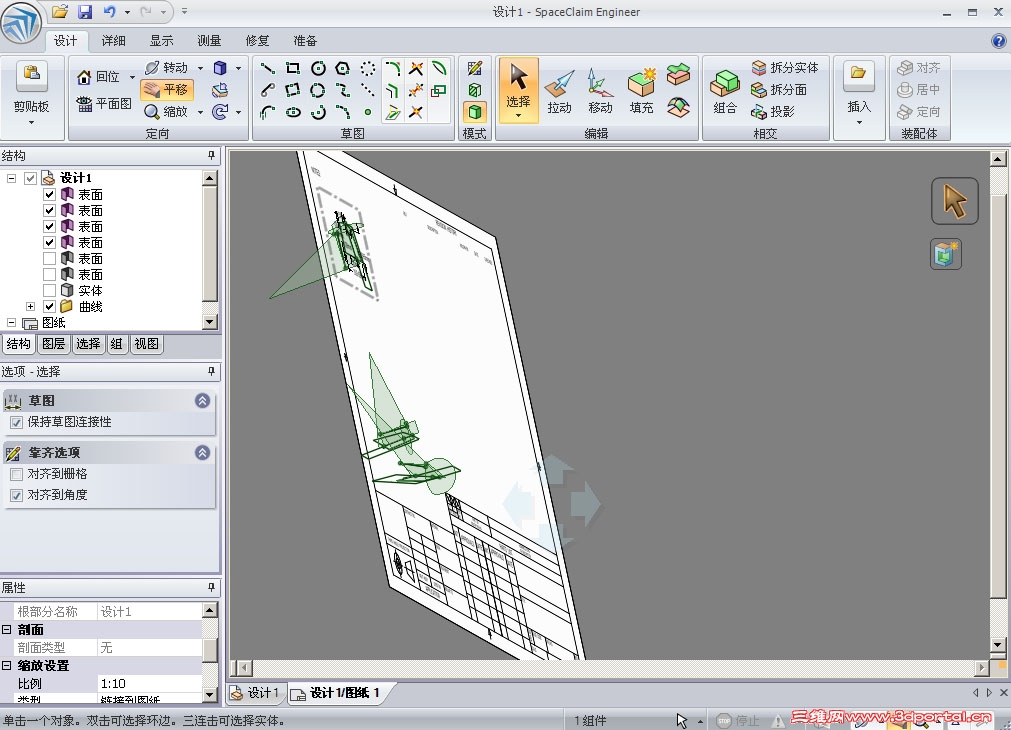Viewport: 1011px width, 730px height.
Task: Click the viewport horizontal scrollbar left arrow
Action: (x=242, y=668)
